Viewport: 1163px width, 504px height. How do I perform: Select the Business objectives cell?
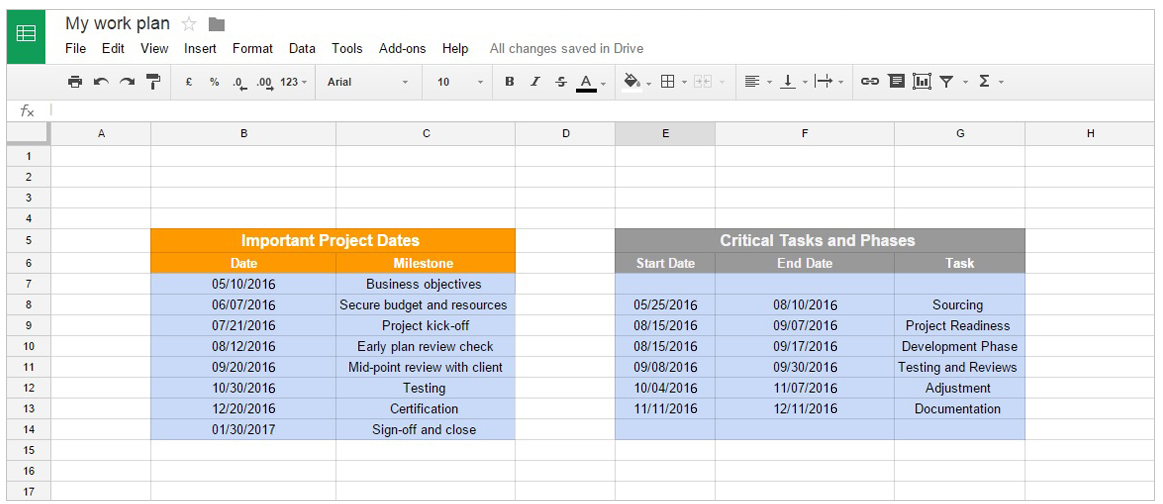425,284
